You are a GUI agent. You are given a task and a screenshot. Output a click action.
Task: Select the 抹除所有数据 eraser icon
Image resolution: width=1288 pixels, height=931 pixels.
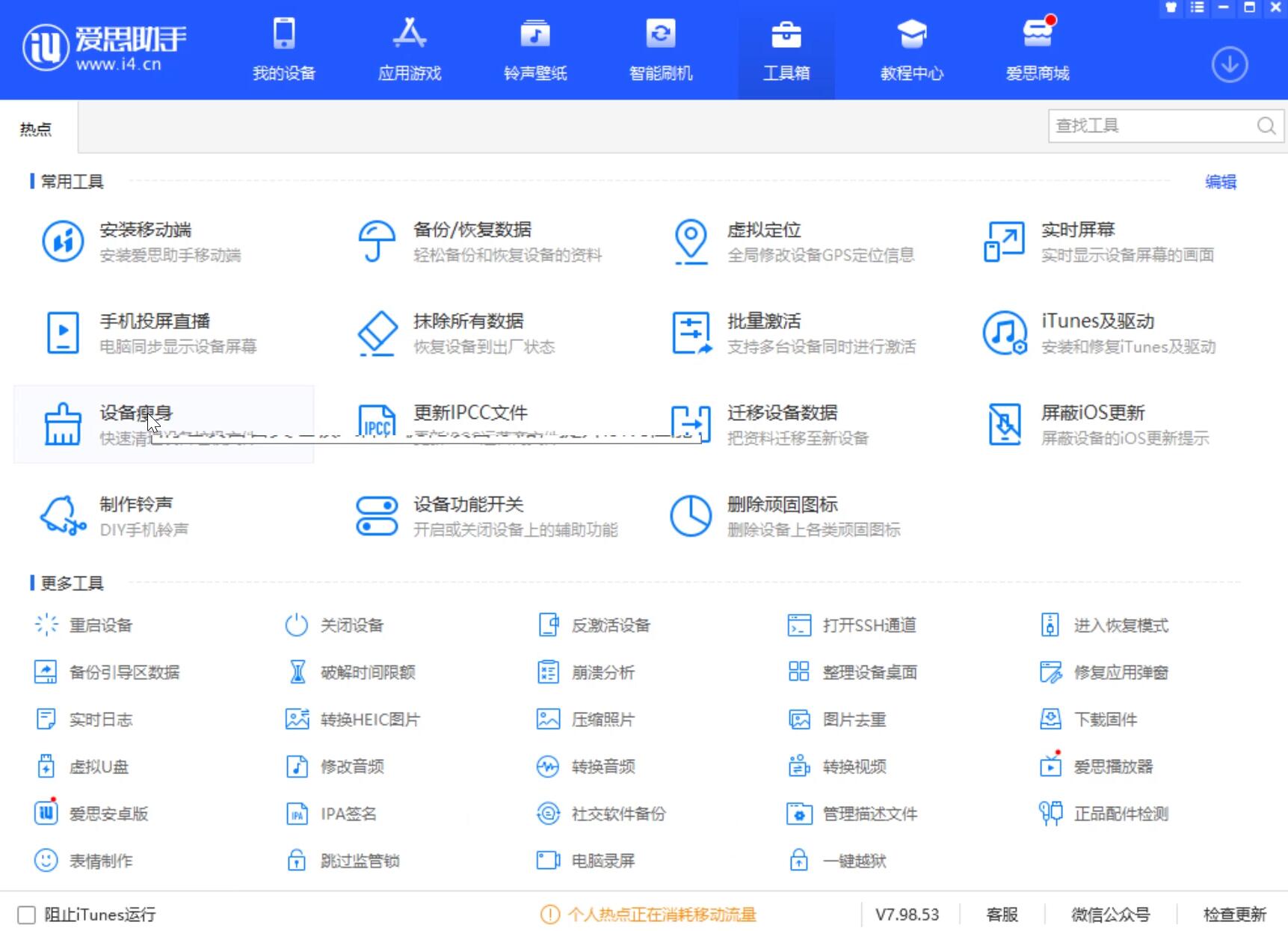[377, 334]
